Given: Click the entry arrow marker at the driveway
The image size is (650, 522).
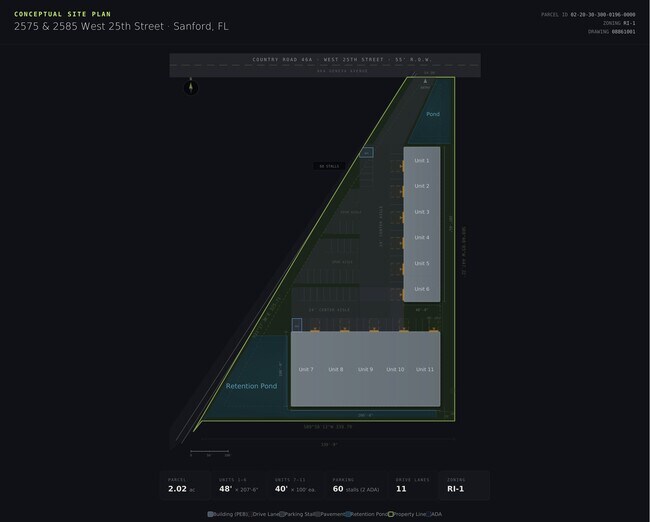Looking at the screenshot, I should (x=425, y=82).
